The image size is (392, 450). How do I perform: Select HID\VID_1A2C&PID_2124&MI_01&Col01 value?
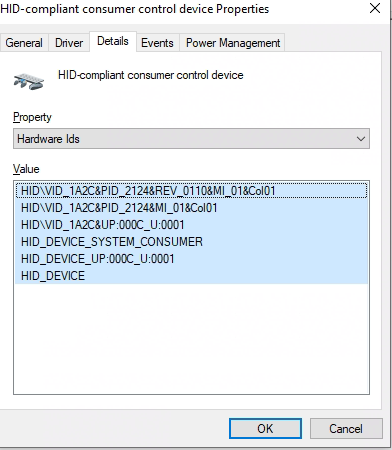point(191,208)
